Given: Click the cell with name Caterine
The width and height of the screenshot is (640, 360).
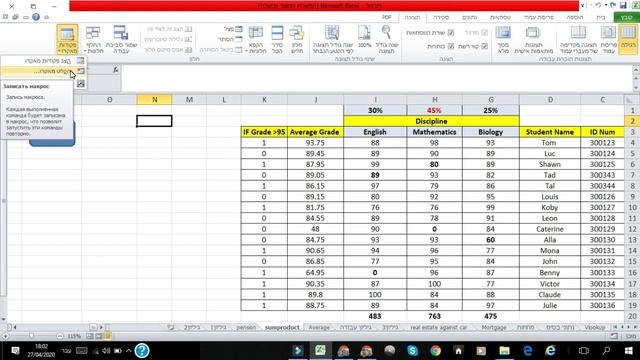Looking at the screenshot, I should [x=549, y=229].
